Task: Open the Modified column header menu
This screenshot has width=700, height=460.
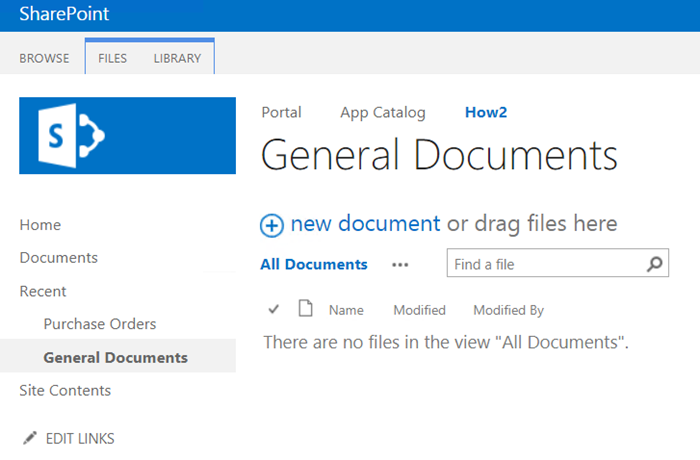Action: click(419, 310)
